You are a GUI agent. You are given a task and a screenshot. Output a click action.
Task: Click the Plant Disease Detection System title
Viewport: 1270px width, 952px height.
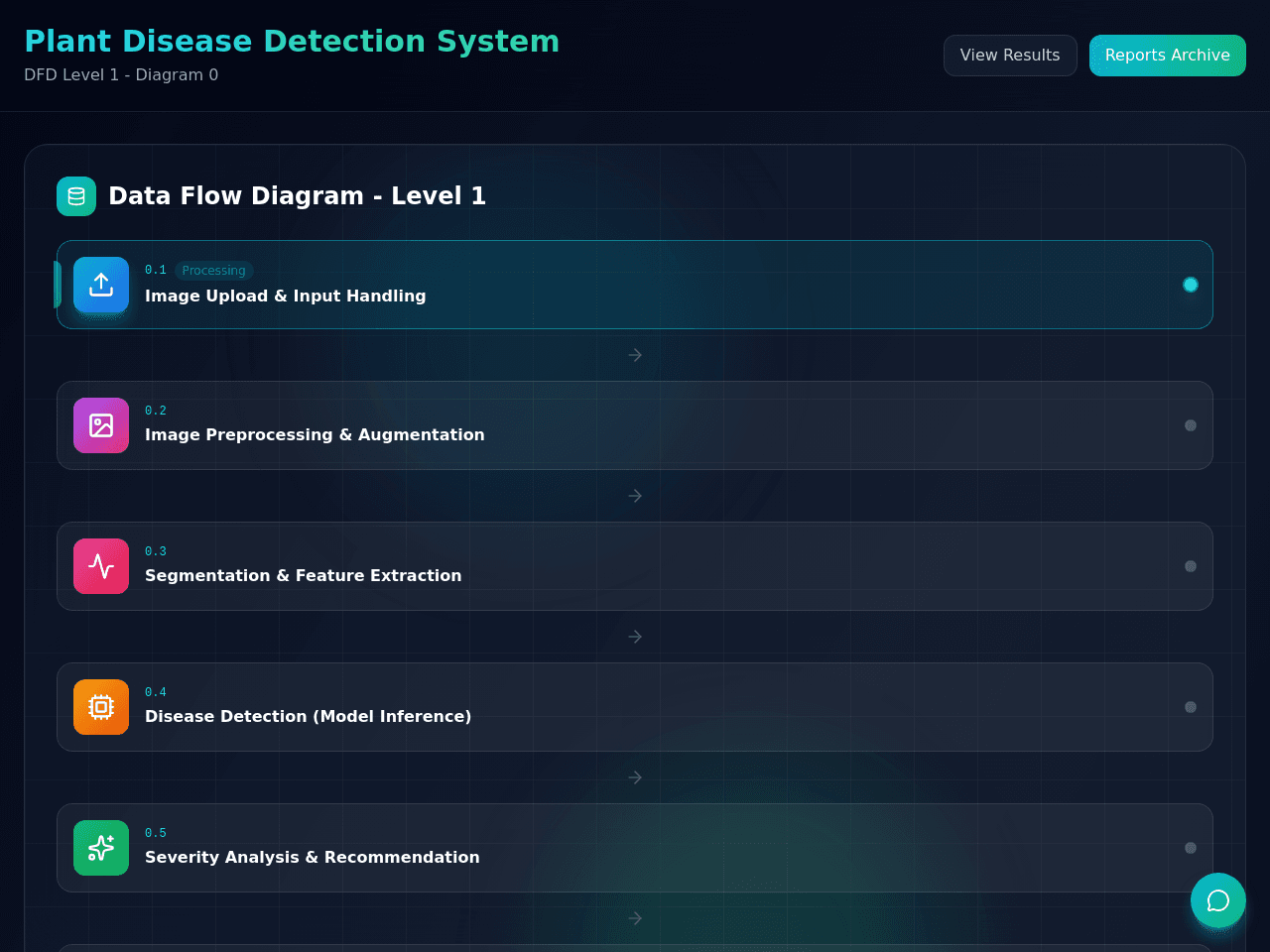click(x=292, y=42)
